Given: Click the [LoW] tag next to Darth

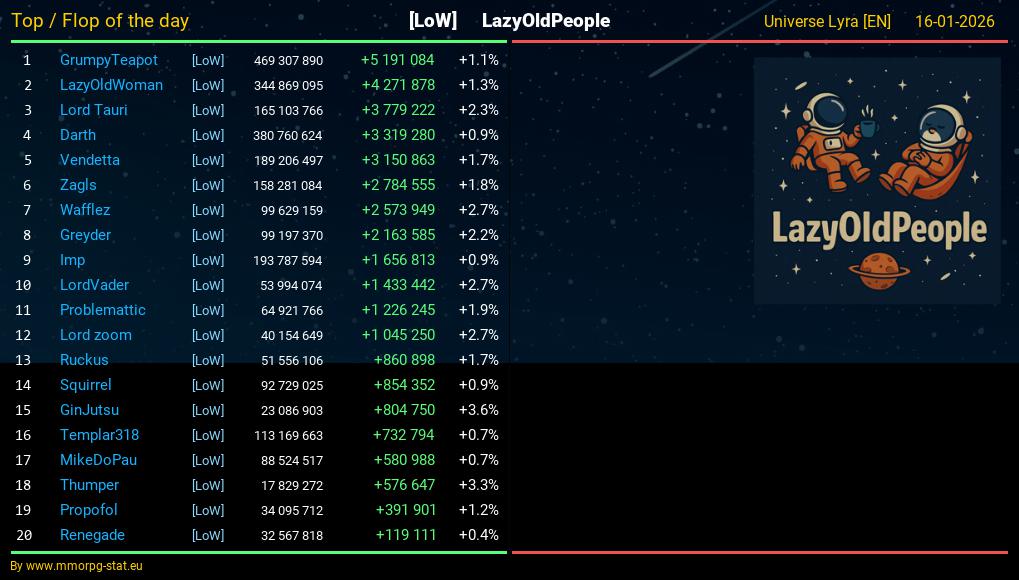Looking at the screenshot, I should pyautogui.click(x=208, y=135).
